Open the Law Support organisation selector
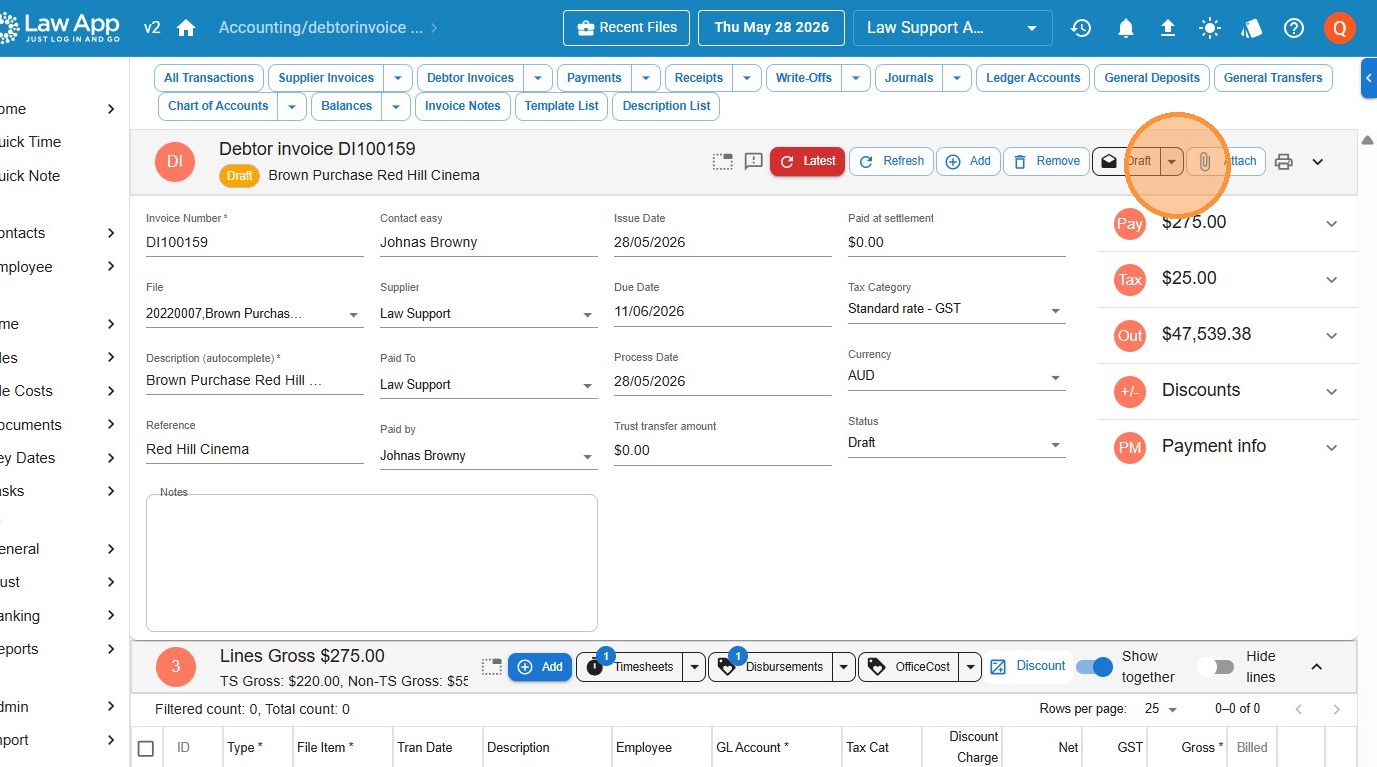 pyautogui.click(x=952, y=28)
